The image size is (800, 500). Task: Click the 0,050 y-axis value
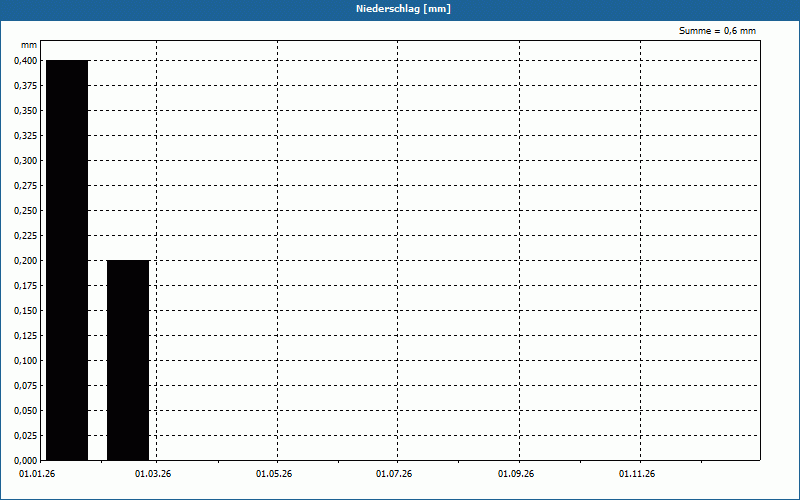click(26, 411)
